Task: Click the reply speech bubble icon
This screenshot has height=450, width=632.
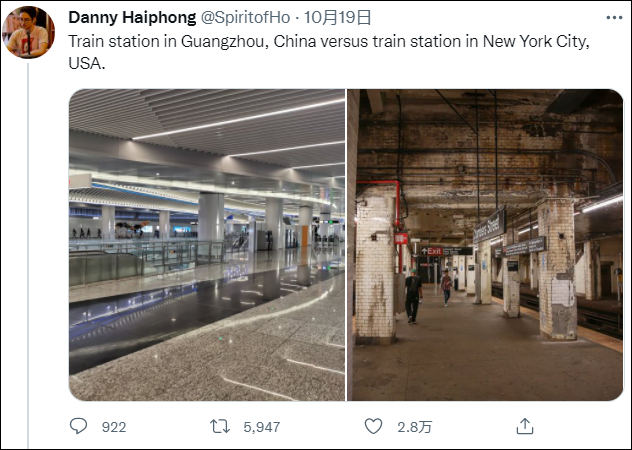Action: (79, 426)
